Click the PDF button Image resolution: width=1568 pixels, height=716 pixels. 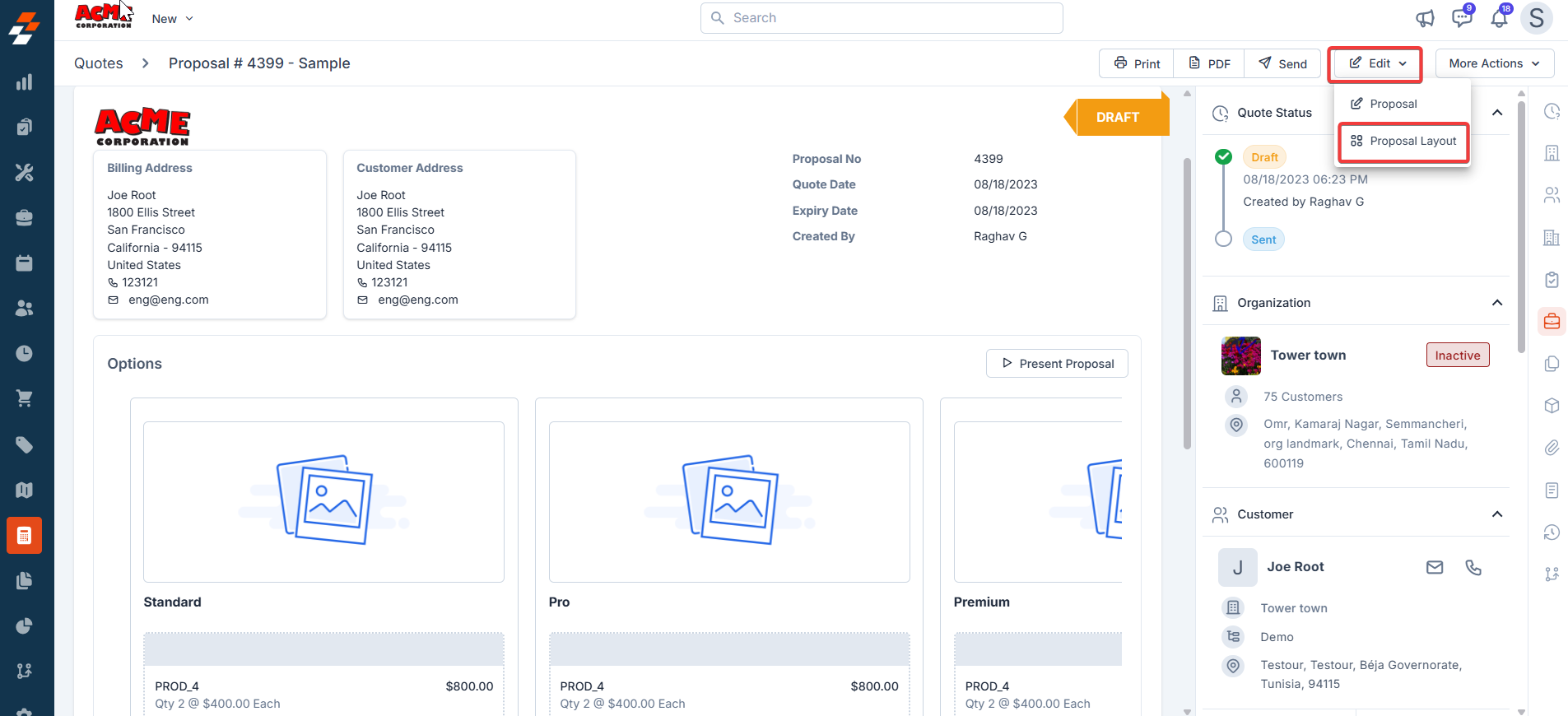[1209, 63]
